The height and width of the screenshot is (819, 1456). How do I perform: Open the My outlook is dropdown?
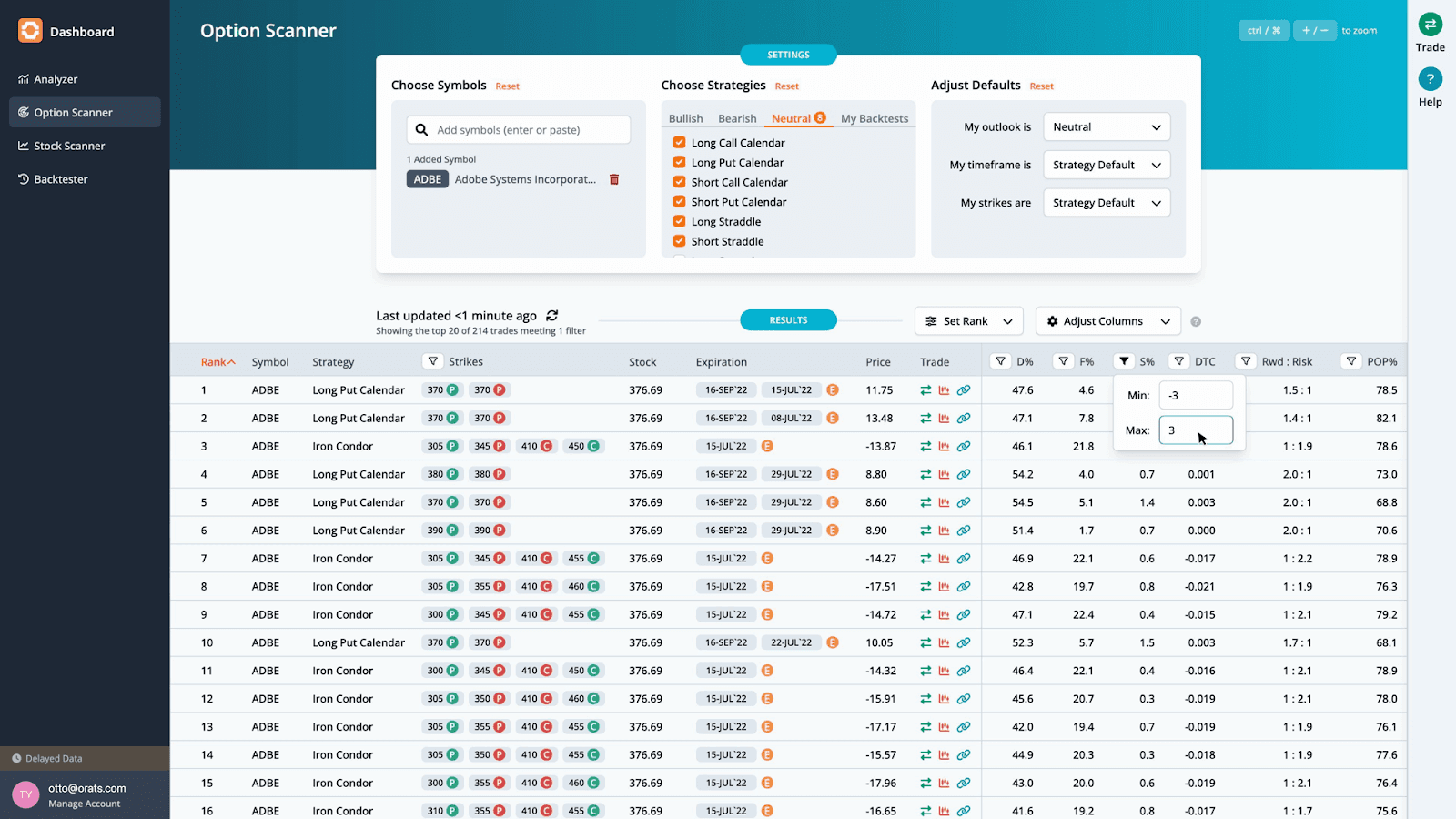click(x=1107, y=127)
